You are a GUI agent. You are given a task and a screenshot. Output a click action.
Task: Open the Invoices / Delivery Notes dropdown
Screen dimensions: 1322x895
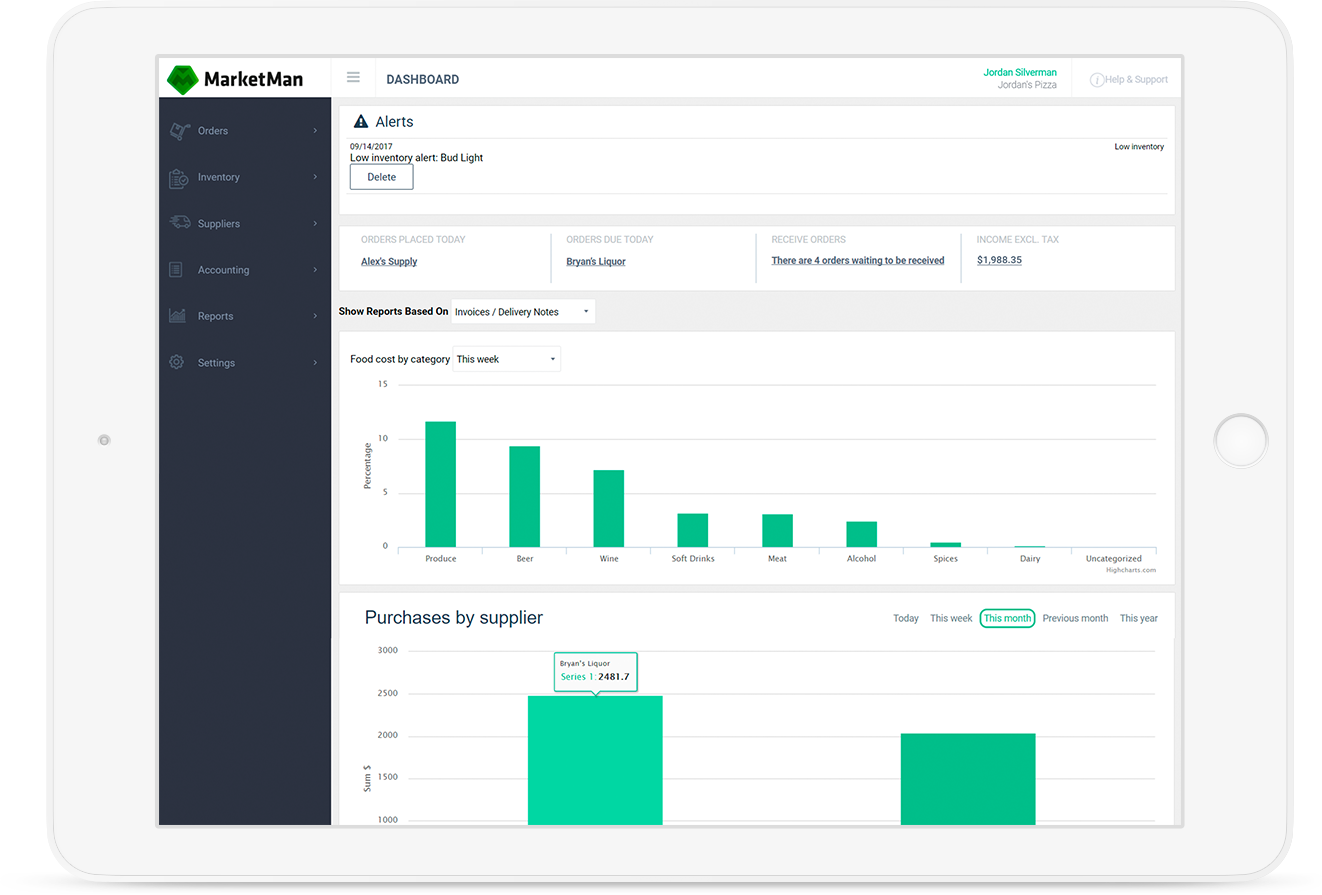point(522,311)
